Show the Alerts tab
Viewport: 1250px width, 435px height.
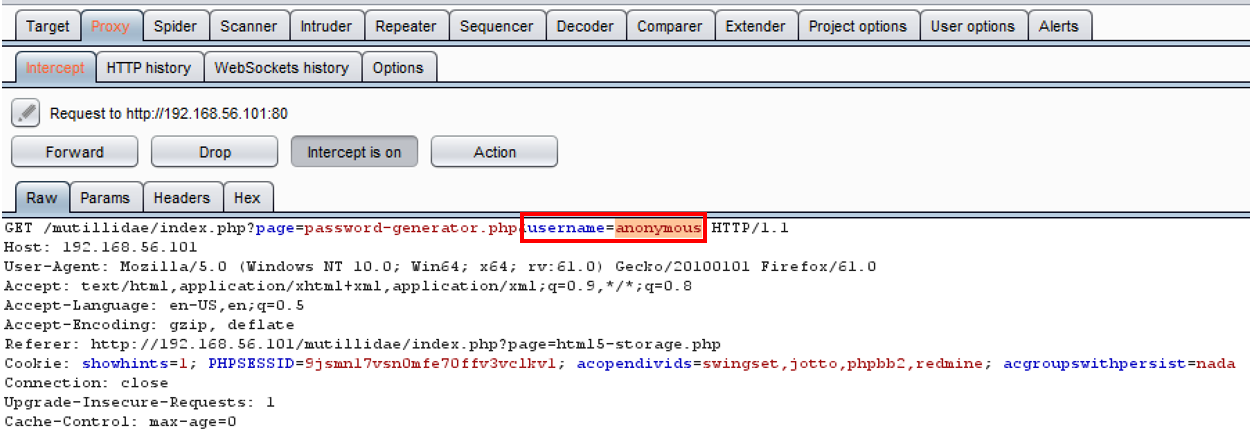[x=1059, y=26]
